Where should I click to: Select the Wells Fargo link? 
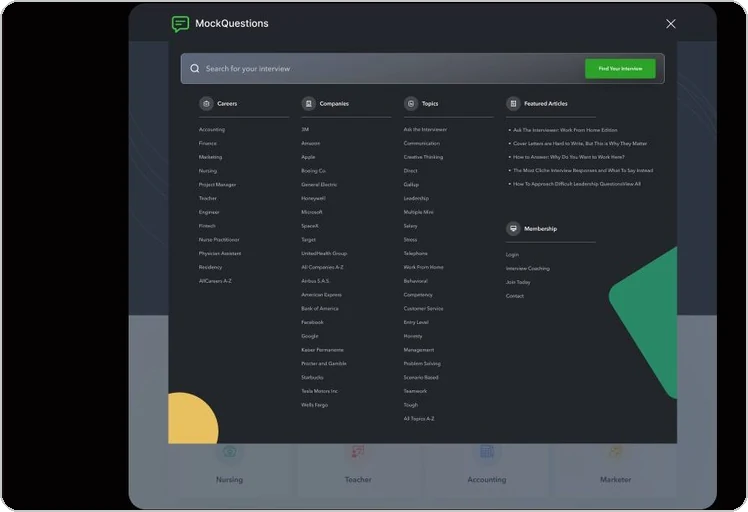[x=315, y=405]
